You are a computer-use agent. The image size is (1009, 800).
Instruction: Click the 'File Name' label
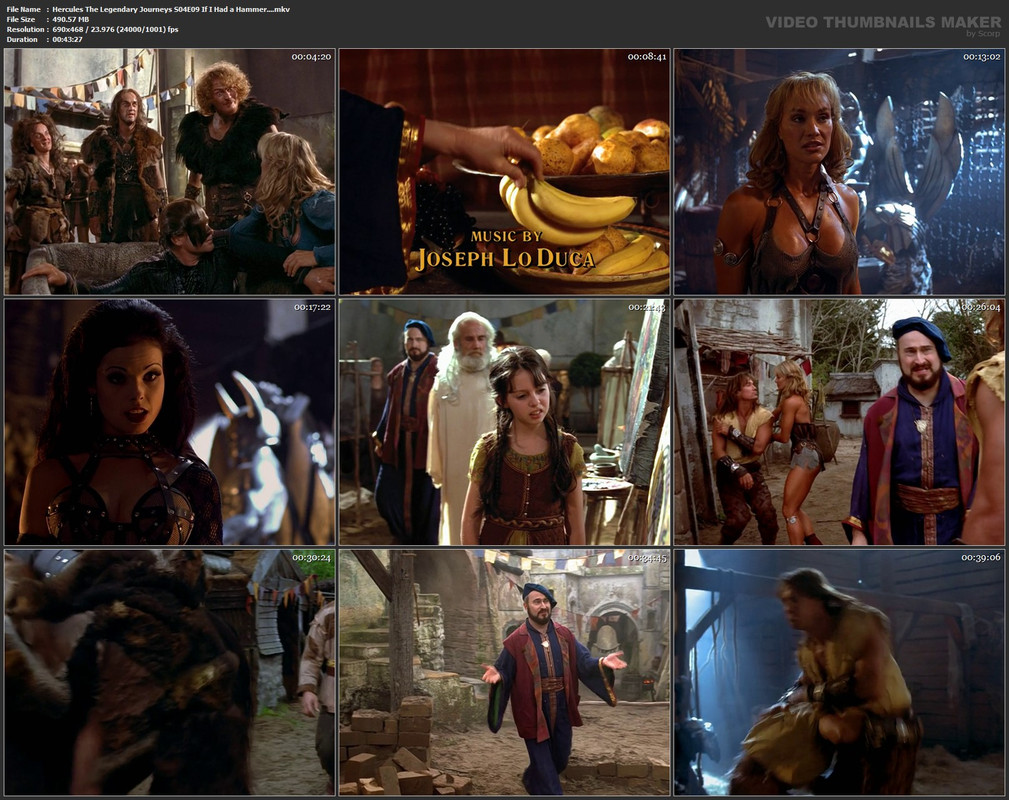(24, 9)
